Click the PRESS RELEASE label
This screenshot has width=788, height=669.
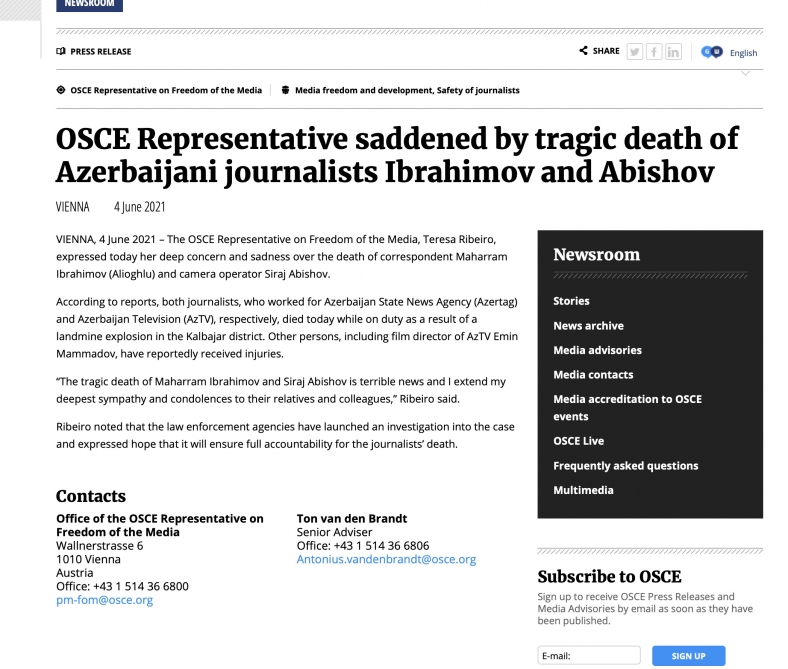click(101, 51)
